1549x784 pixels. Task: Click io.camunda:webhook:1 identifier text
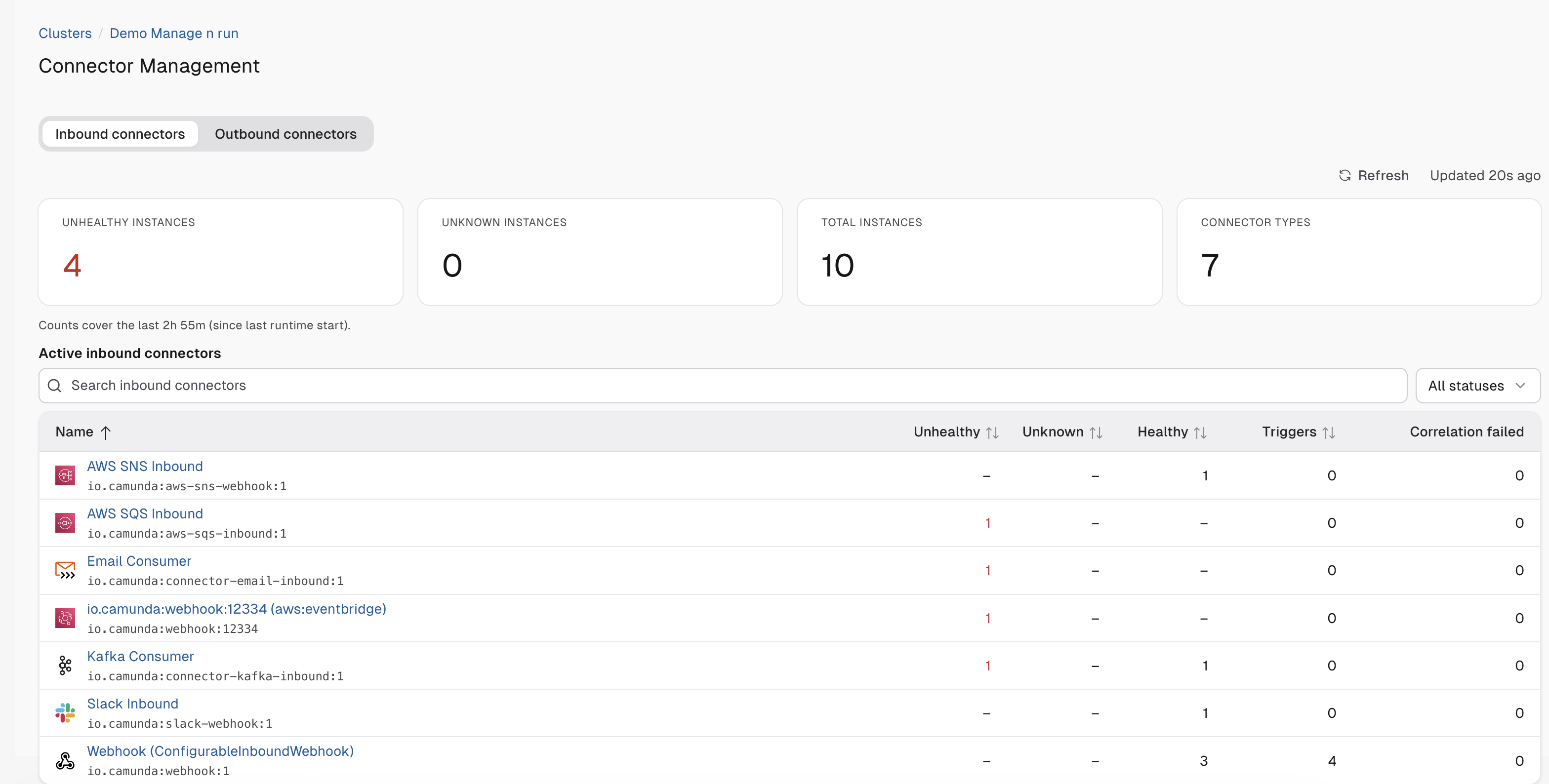coord(158,771)
